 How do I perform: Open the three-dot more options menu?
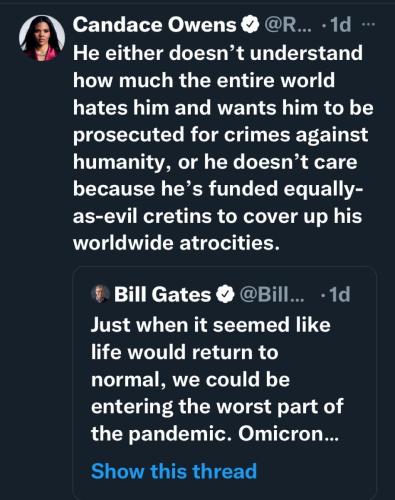pos(368,25)
